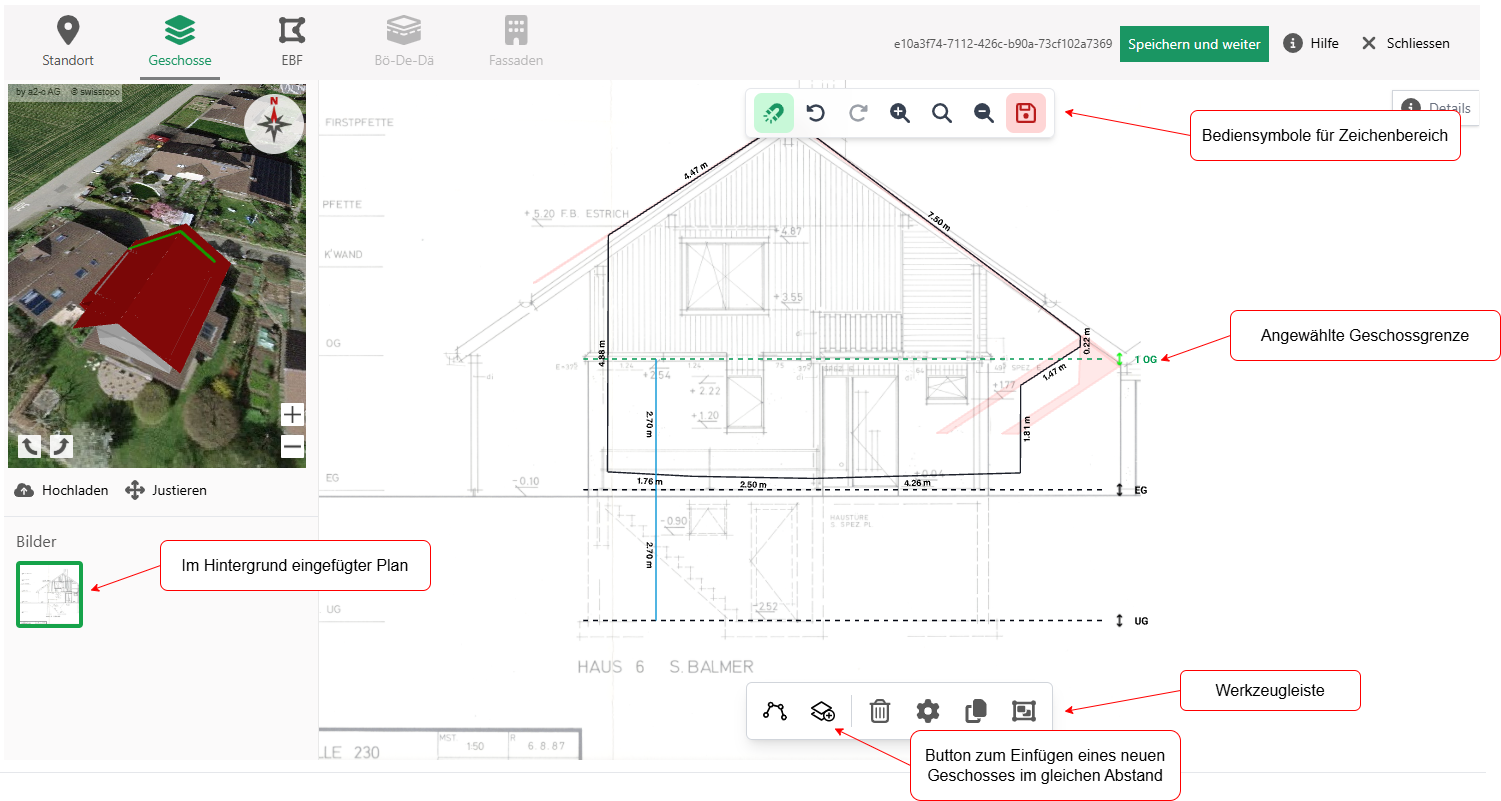The image size is (1501, 801).
Task: Select the polygon drawing tool
Action: pos(775,711)
